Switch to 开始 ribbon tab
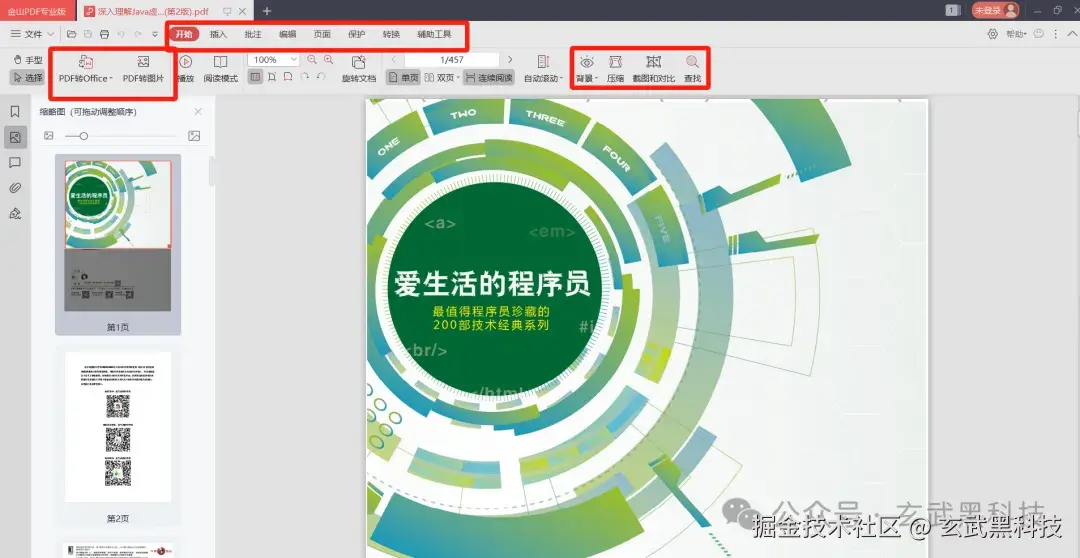The width and height of the screenshot is (1080, 558). (x=184, y=34)
